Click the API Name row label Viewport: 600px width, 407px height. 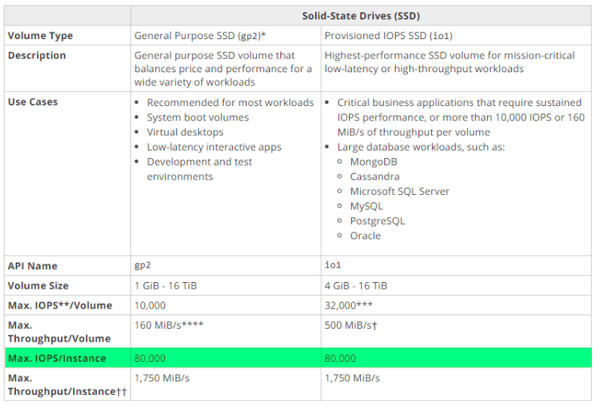(32, 266)
